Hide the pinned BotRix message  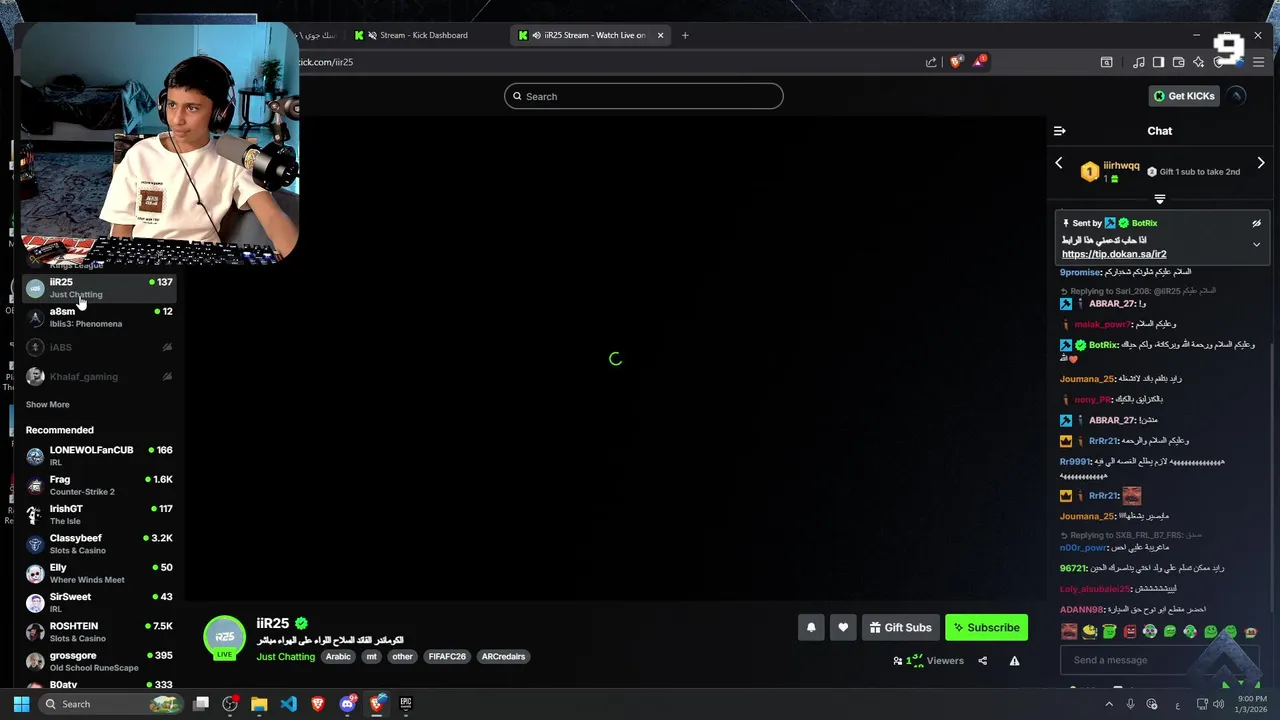click(1257, 223)
